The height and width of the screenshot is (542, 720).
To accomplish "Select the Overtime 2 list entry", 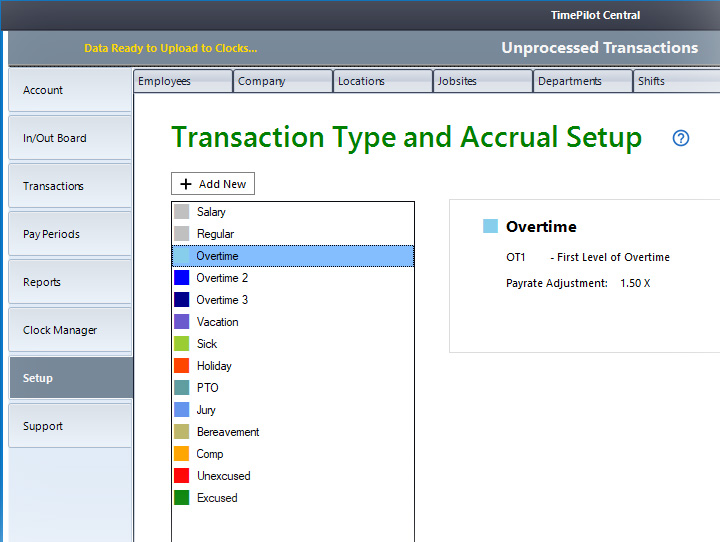I will click(222, 278).
